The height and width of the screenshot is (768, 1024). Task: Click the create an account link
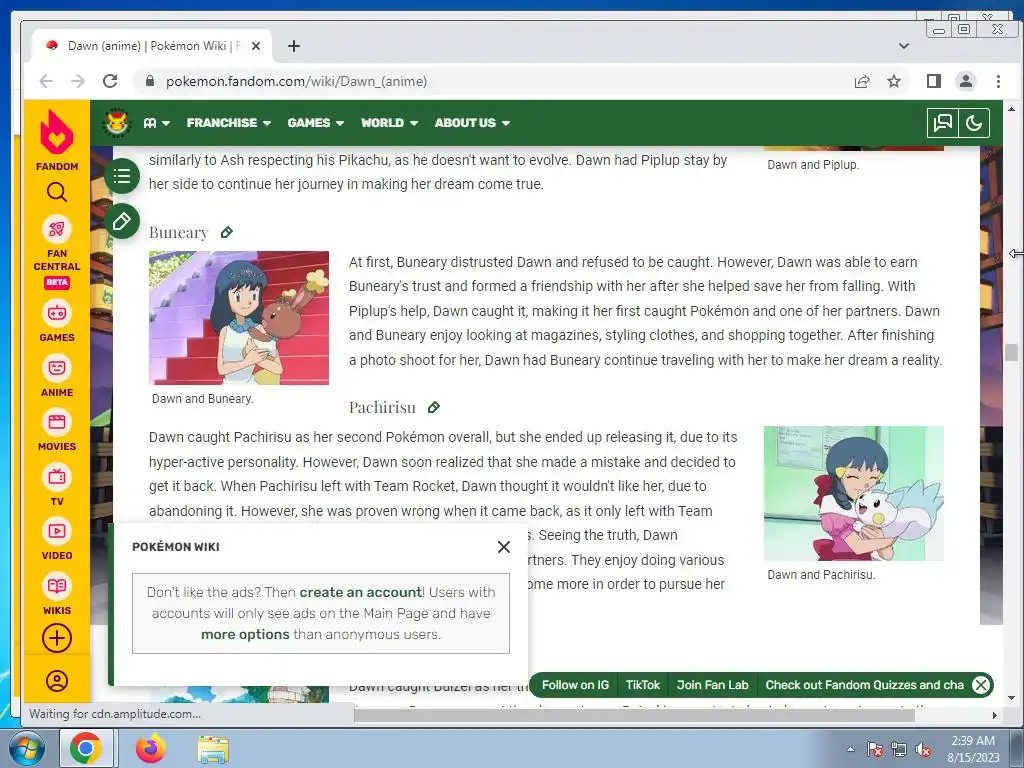[360, 592]
